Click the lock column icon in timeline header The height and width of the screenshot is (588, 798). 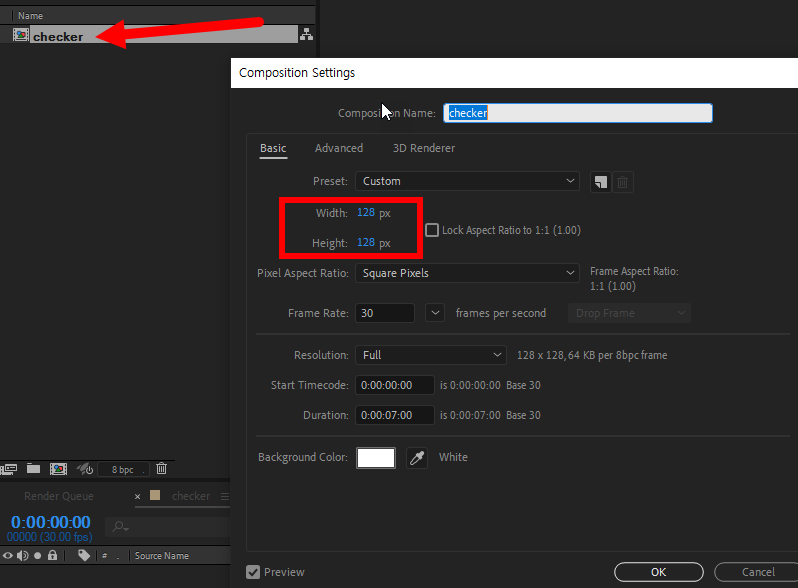tap(52, 556)
